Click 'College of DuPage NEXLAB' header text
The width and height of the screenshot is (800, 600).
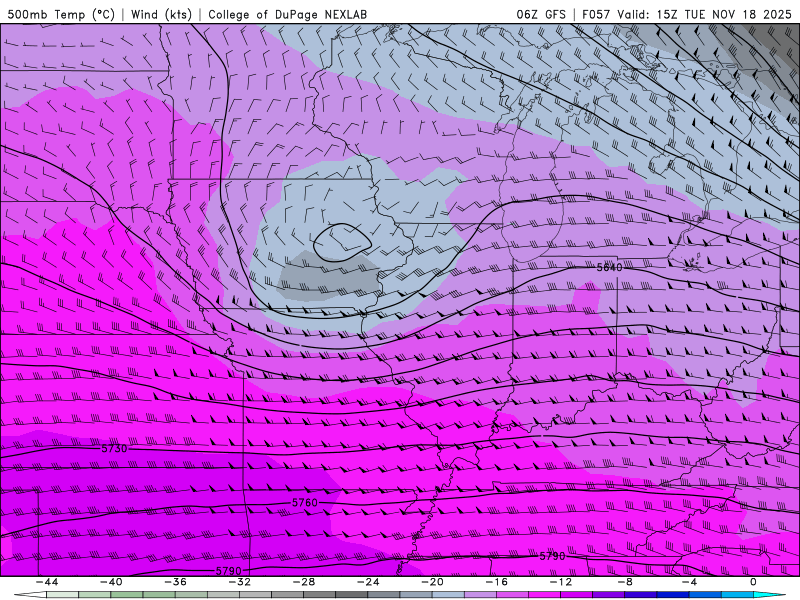pyautogui.click(x=287, y=14)
